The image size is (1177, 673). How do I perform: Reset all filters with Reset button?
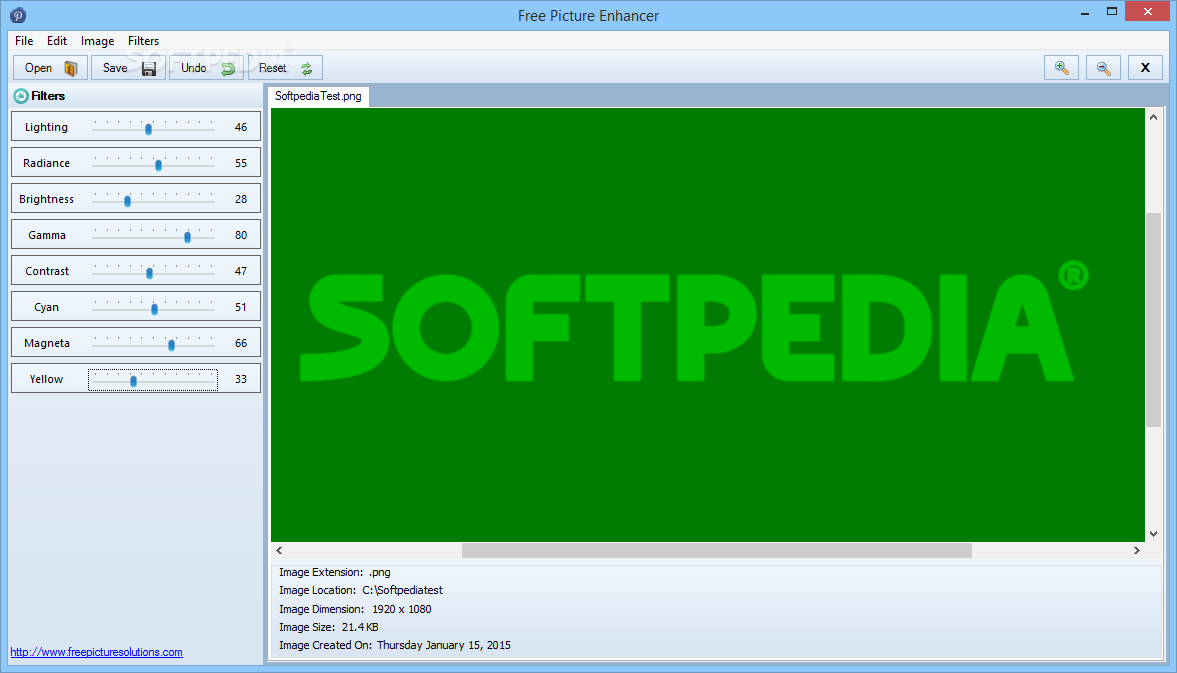pyautogui.click(x=285, y=68)
